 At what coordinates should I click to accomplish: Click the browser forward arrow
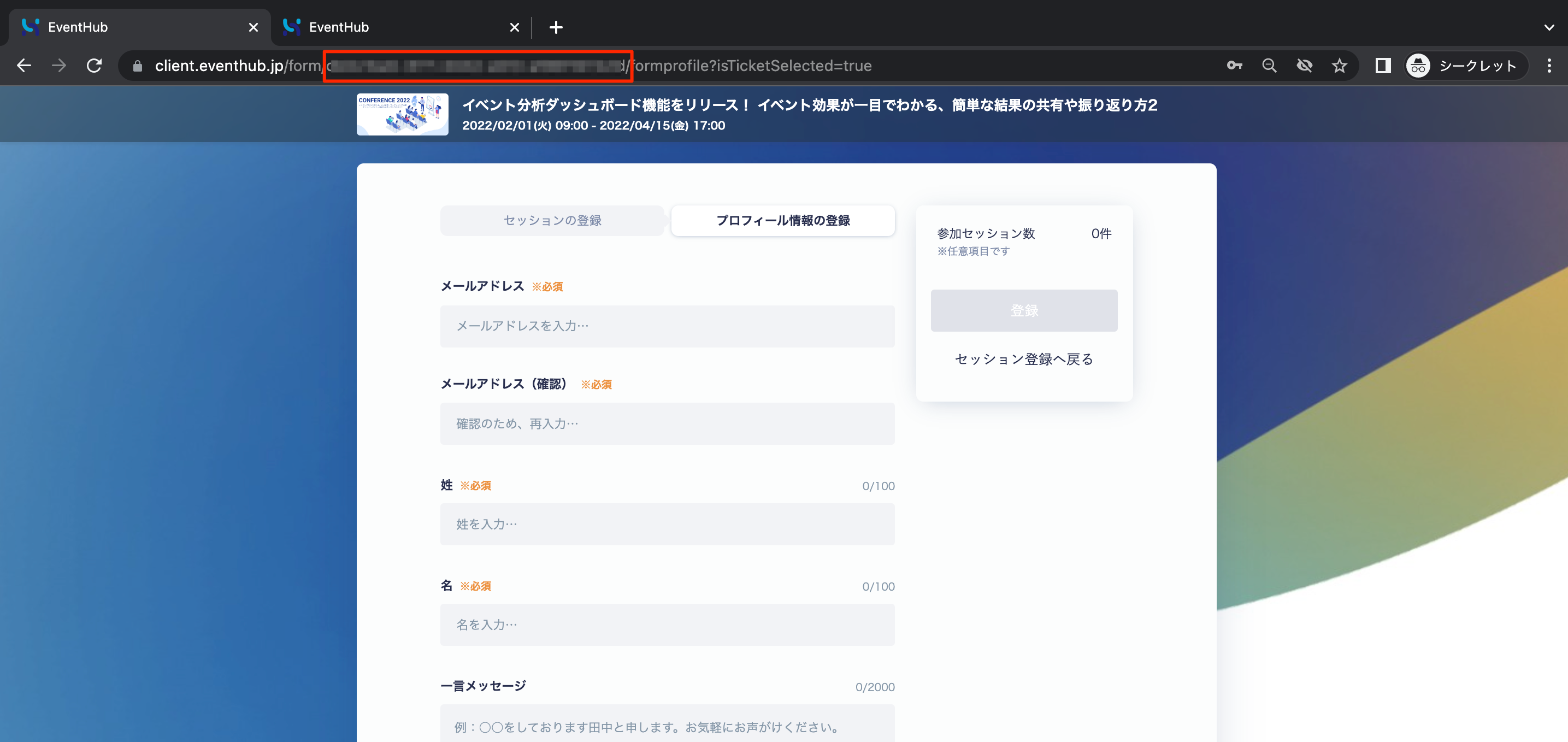[59, 66]
